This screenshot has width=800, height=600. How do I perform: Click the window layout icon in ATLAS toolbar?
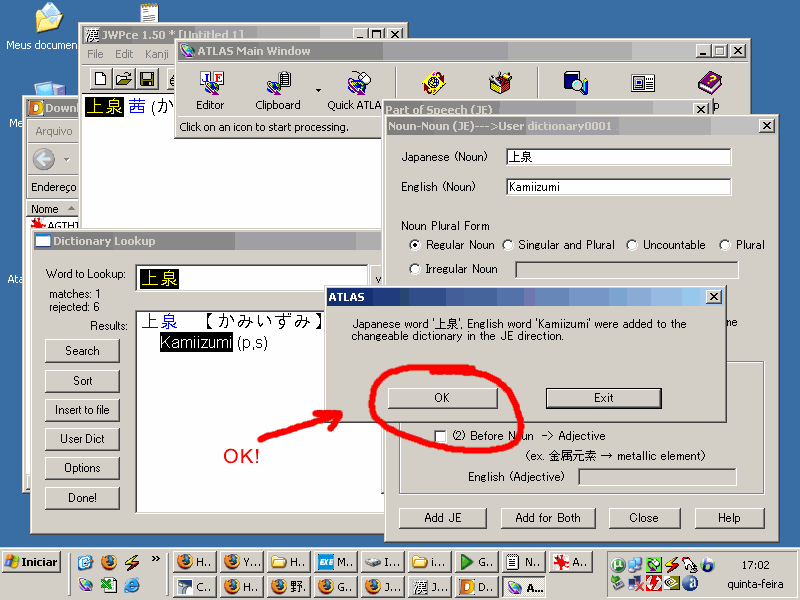pos(643,83)
